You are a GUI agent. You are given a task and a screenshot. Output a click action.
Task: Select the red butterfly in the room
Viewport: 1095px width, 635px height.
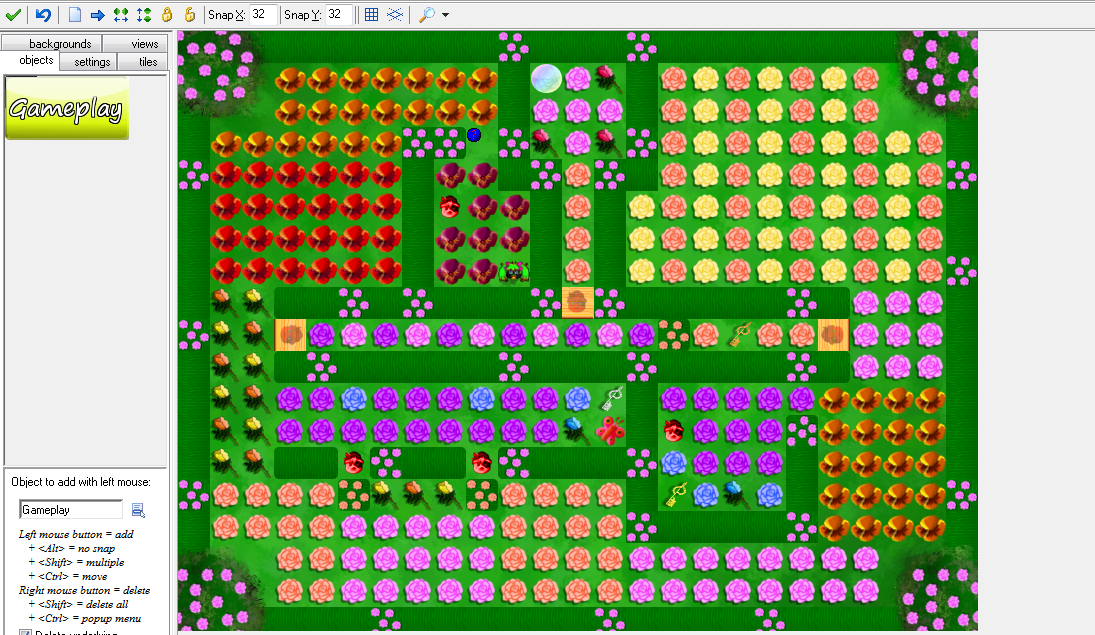coord(610,430)
